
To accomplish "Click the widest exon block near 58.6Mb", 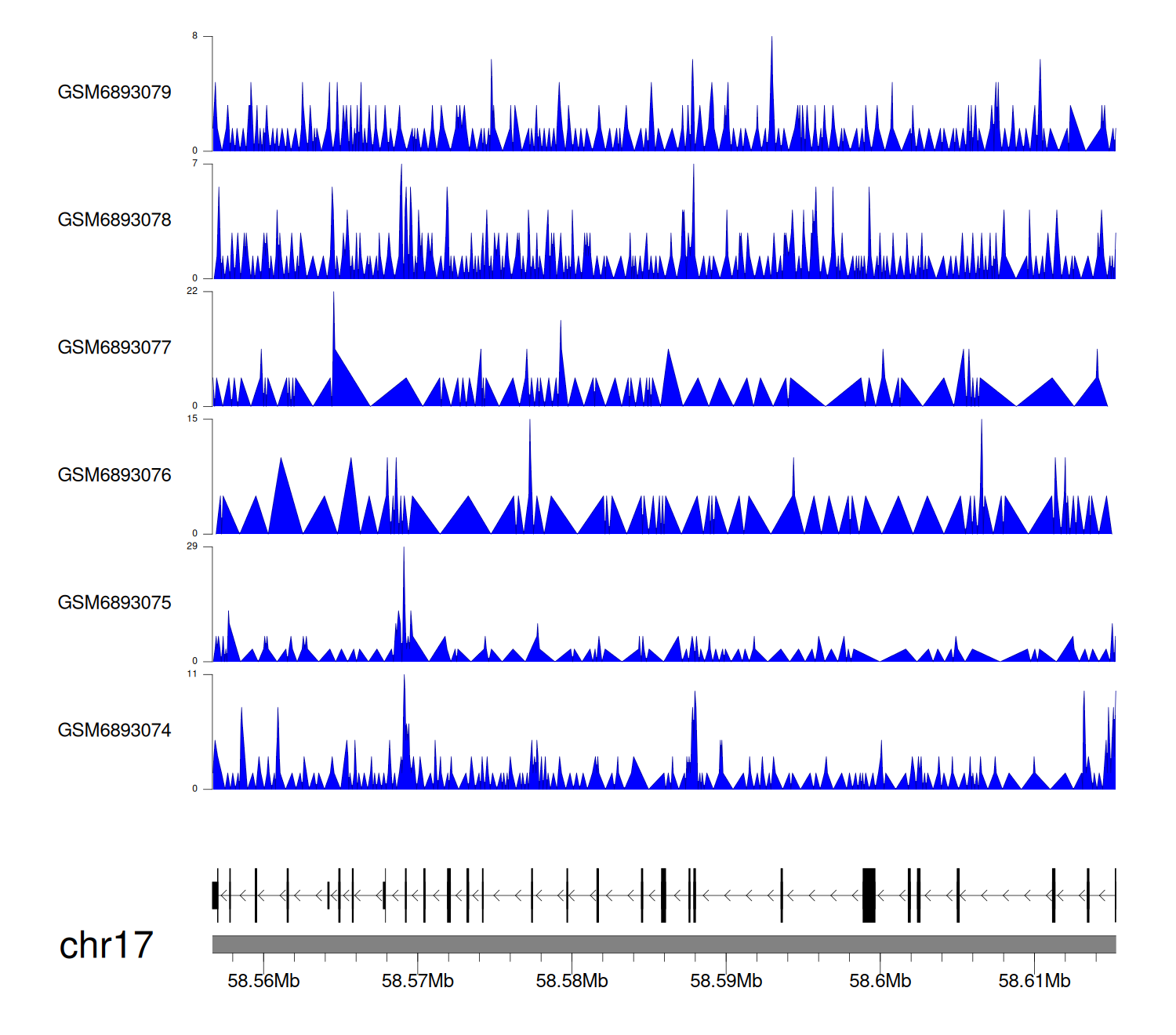I will [x=869, y=895].
